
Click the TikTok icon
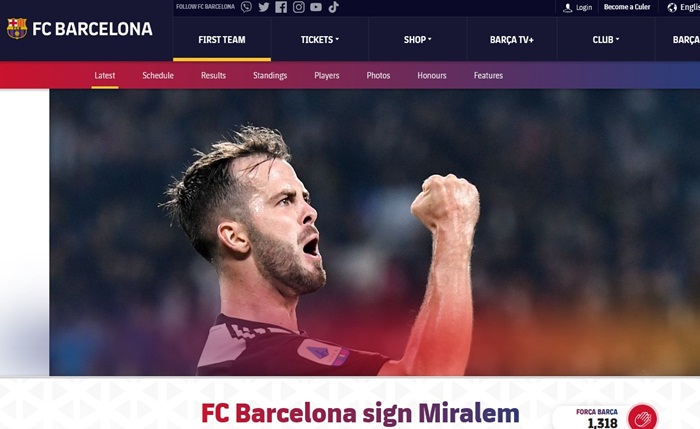tap(333, 7)
